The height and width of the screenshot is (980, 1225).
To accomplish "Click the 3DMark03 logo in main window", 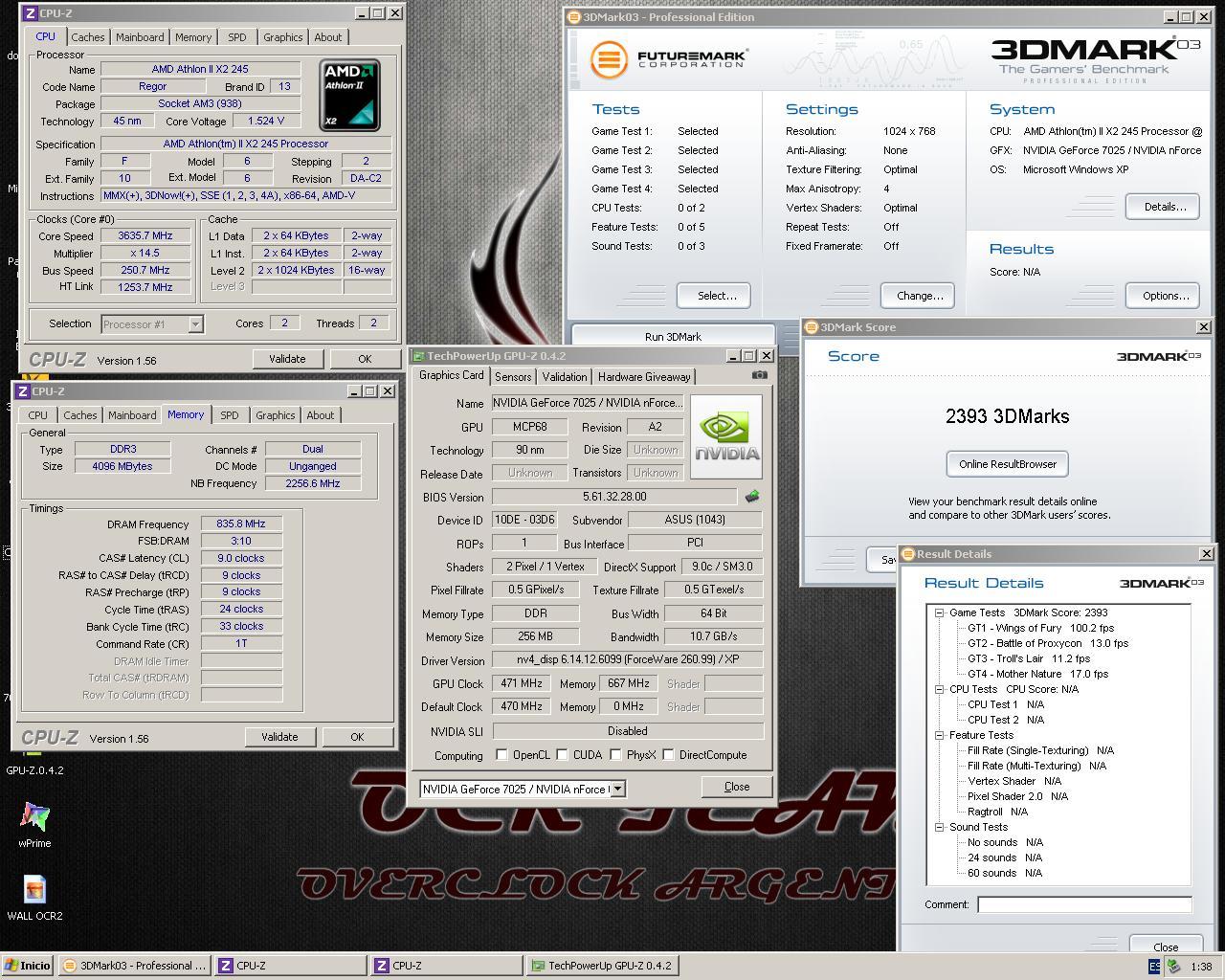I will click(1094, 59).
